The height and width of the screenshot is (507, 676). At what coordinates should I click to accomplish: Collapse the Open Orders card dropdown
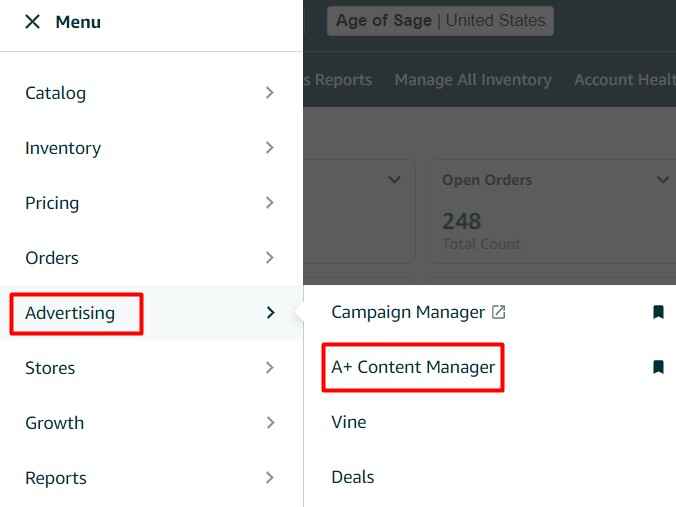pyautogui.click(x=662, y=180)
